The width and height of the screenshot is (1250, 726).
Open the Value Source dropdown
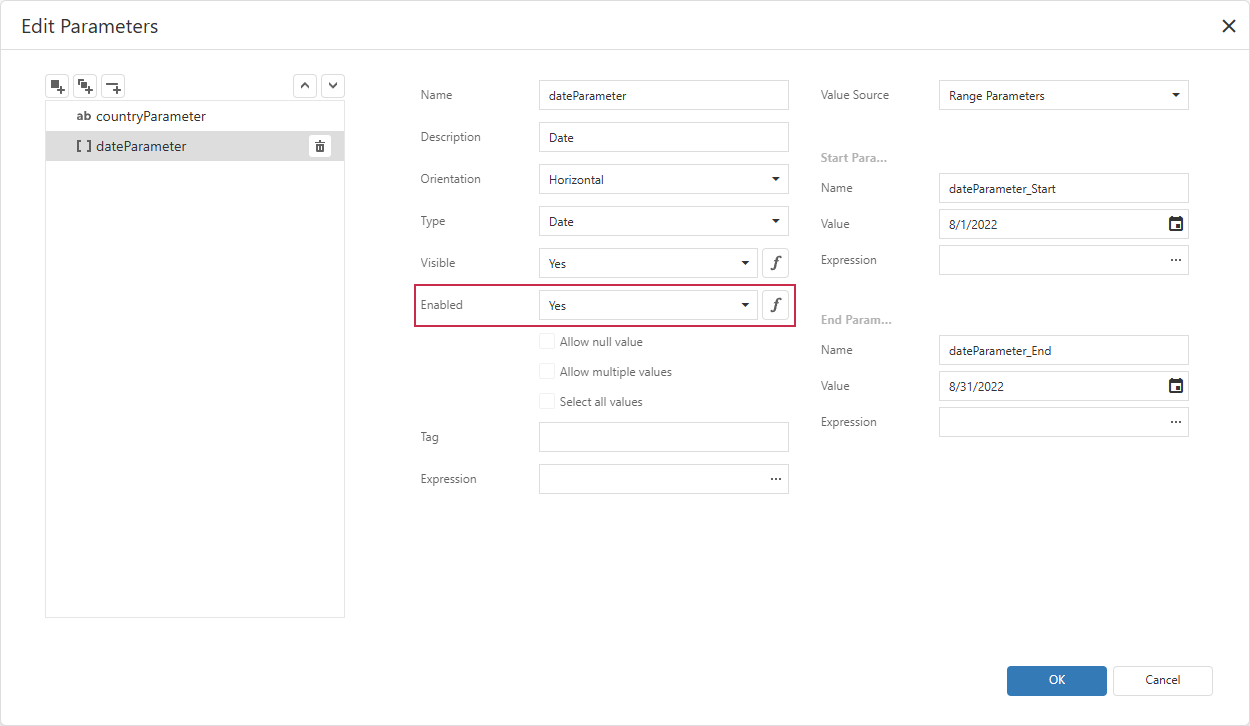[1064, 95]
